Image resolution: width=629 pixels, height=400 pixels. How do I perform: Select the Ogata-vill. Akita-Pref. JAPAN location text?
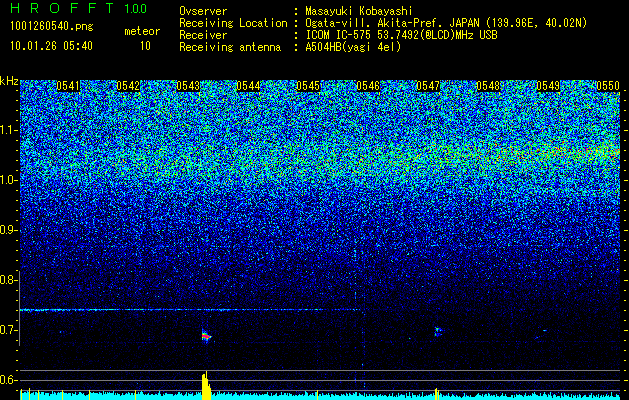(x=446, y=23)
